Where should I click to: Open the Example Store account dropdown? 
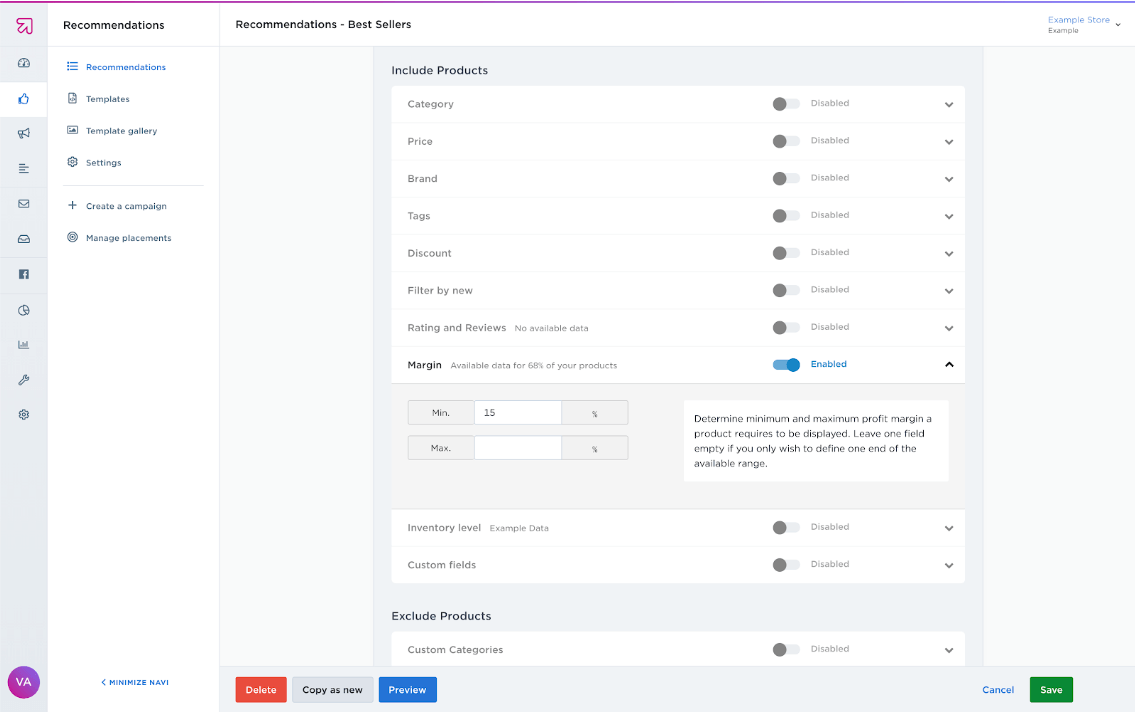coord(1084,25)
